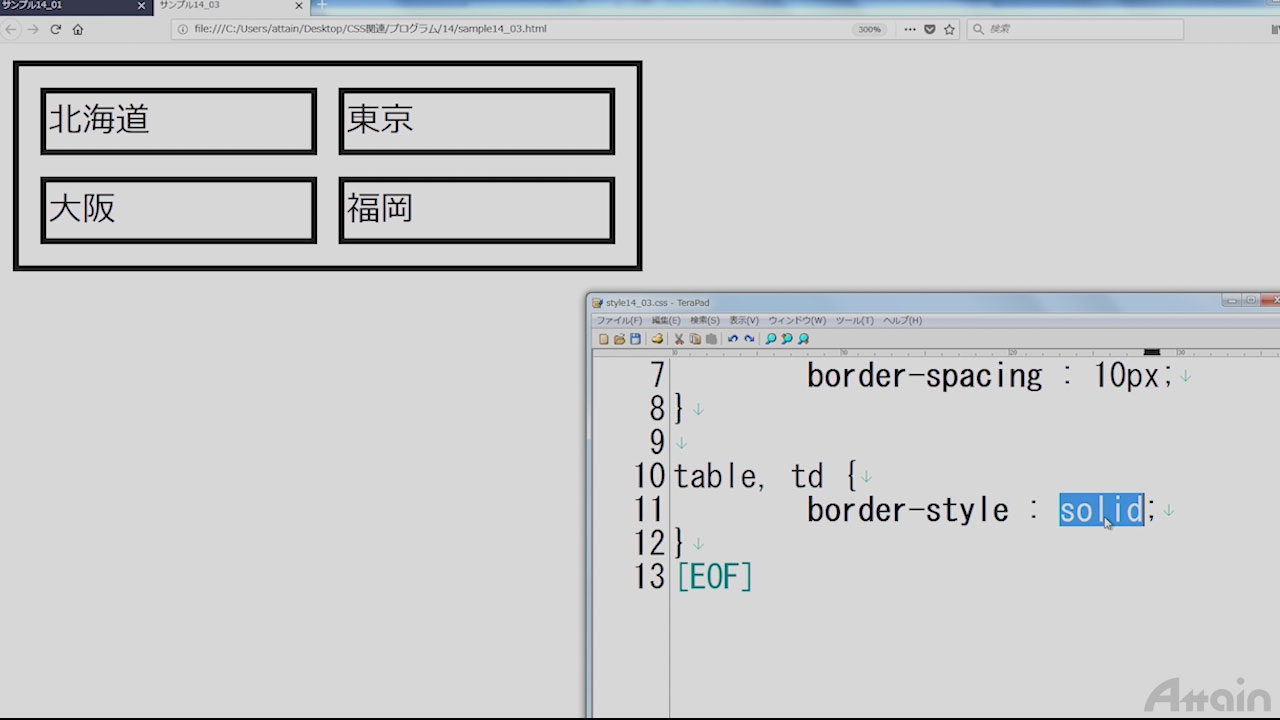Click the Open file icon in TeraPad
This screenshot has width=1280, height=720.
(x=619, y=339)
